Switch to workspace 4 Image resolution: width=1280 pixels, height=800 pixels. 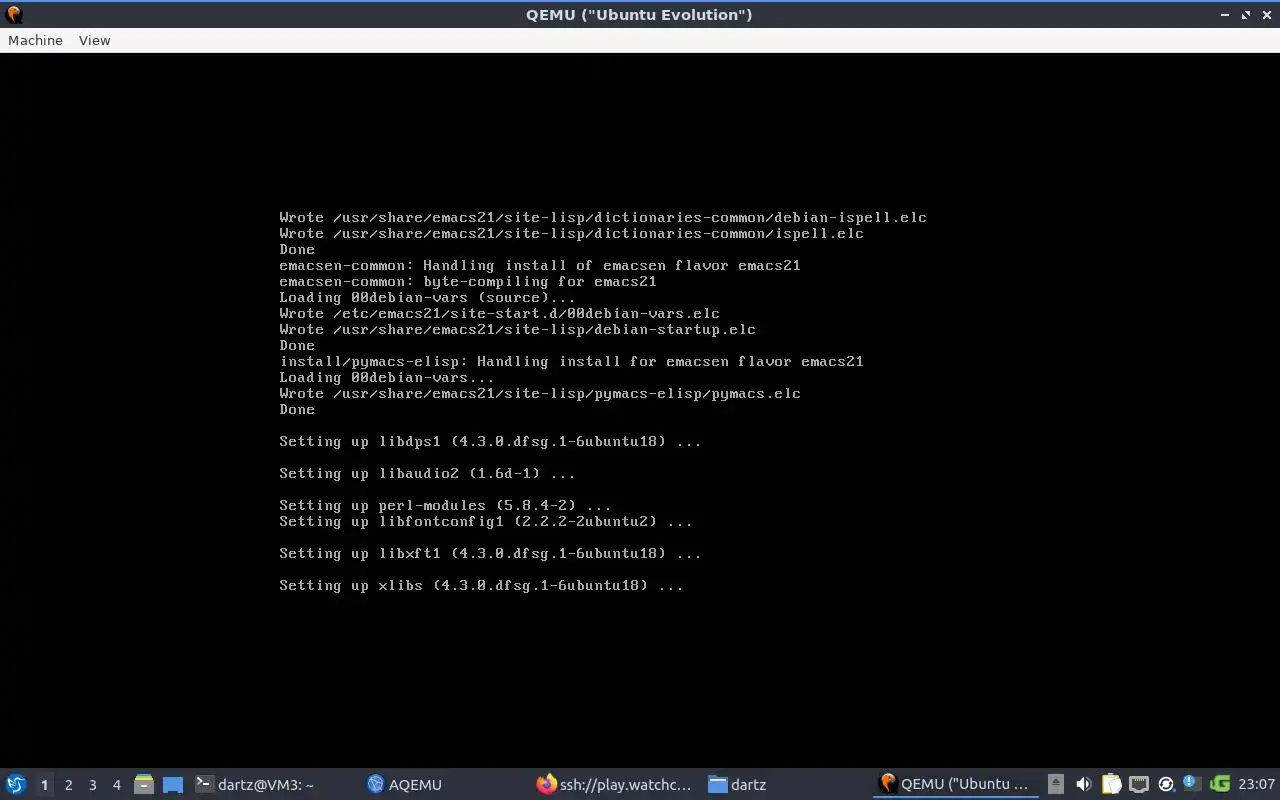coord(116,784)
